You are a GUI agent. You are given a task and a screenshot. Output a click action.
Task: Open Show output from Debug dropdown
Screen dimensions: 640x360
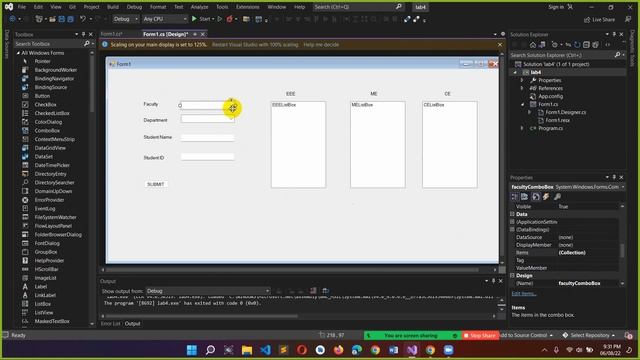point(208,291)
